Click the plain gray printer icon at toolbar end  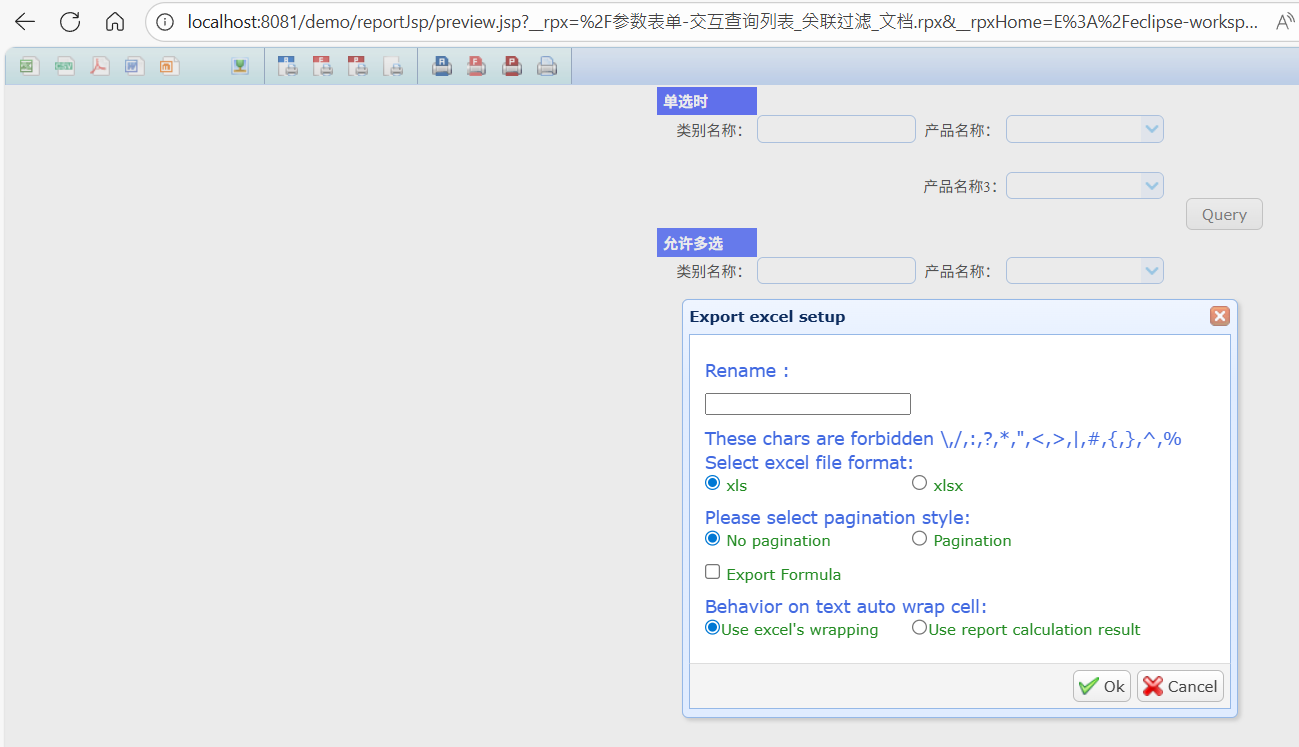pos(547,67)
